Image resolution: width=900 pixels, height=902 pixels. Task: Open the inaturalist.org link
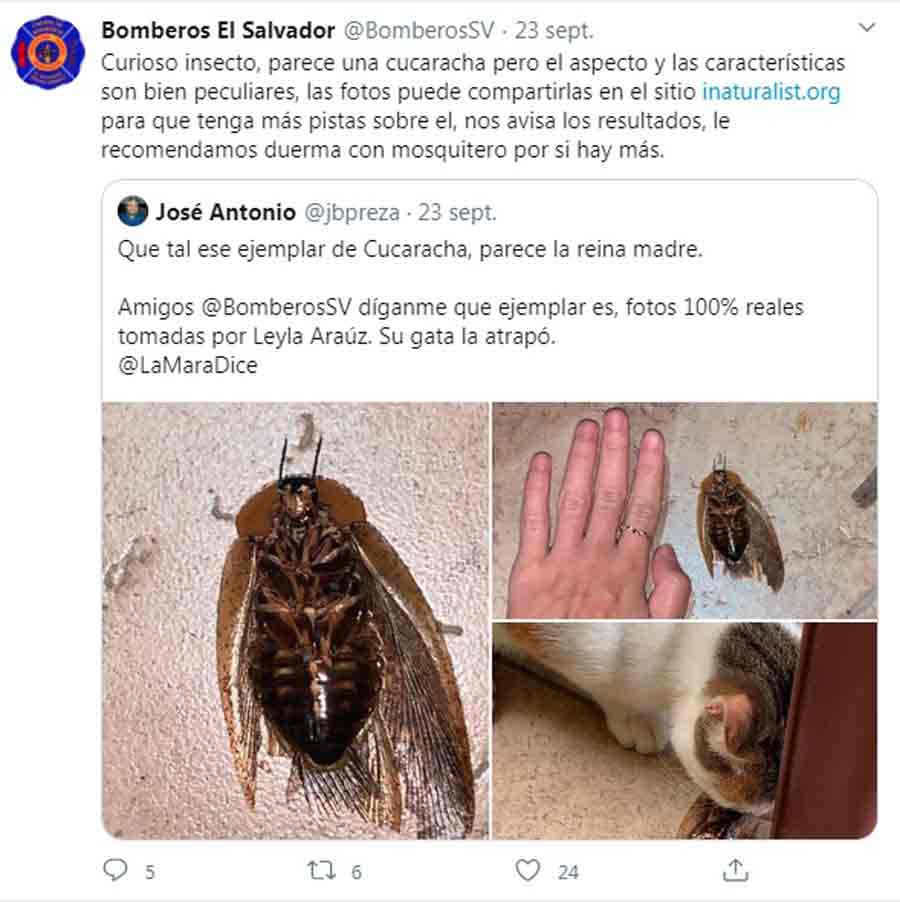tap(771, 91)
